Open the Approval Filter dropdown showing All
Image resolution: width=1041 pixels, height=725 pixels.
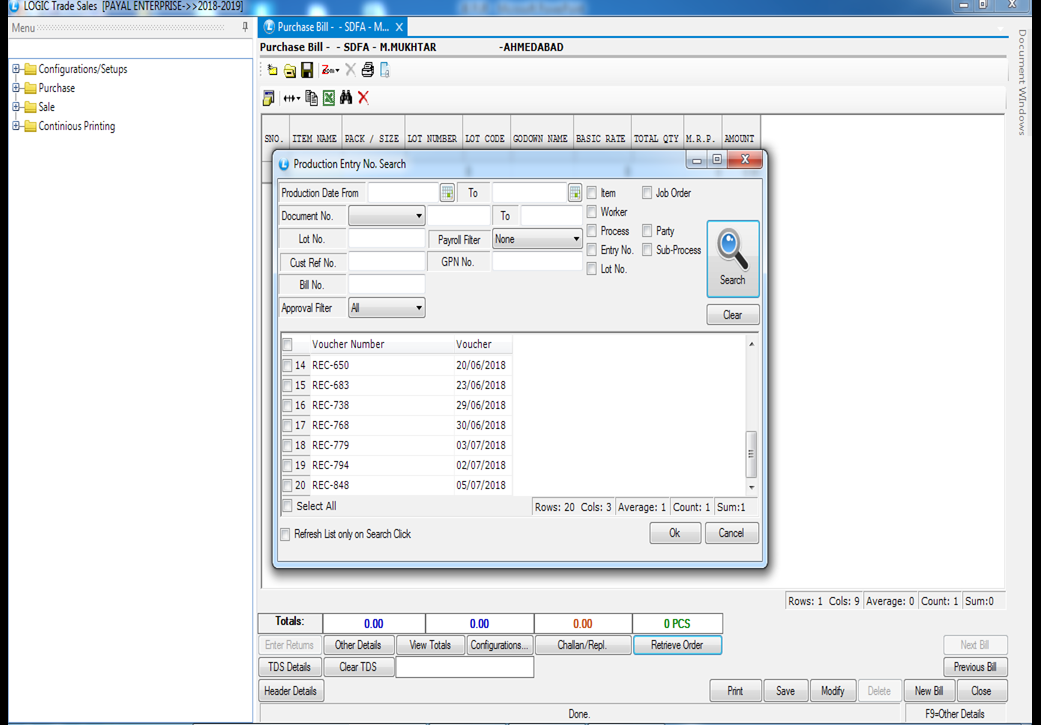point(386,308)
